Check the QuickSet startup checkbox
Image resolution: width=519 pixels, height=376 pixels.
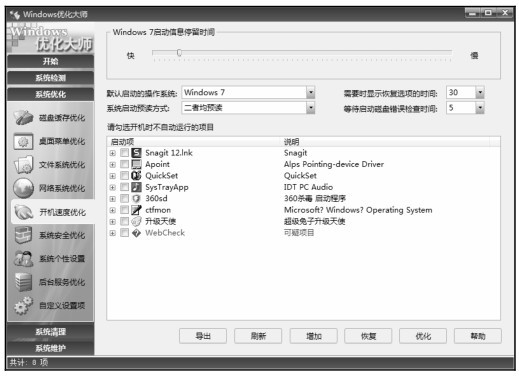(124, 175)
